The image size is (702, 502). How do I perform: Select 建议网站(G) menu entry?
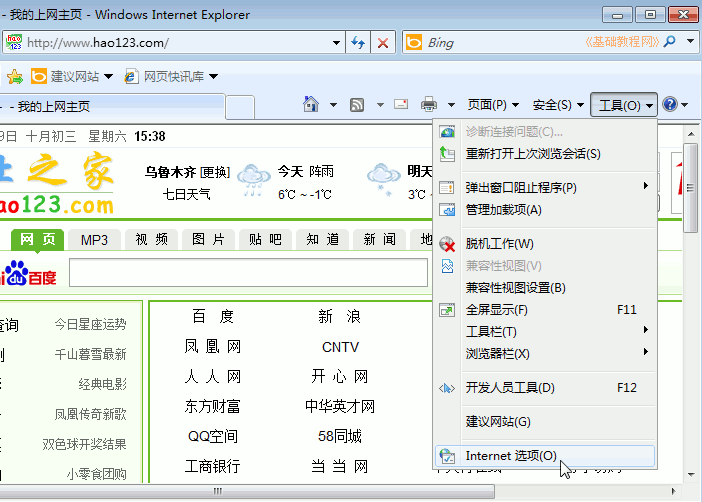click(x=545, y=421)
